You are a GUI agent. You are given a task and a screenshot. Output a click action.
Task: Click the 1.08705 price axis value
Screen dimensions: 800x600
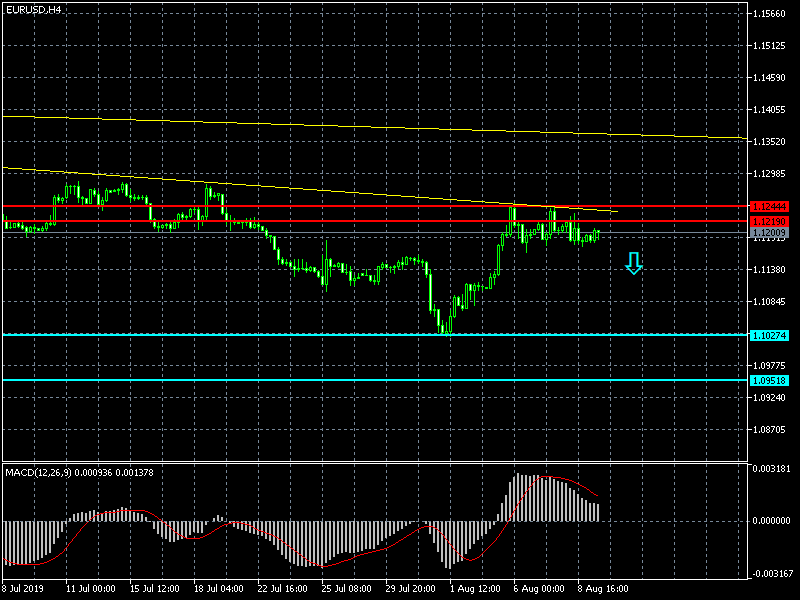(x=769, y=430)
